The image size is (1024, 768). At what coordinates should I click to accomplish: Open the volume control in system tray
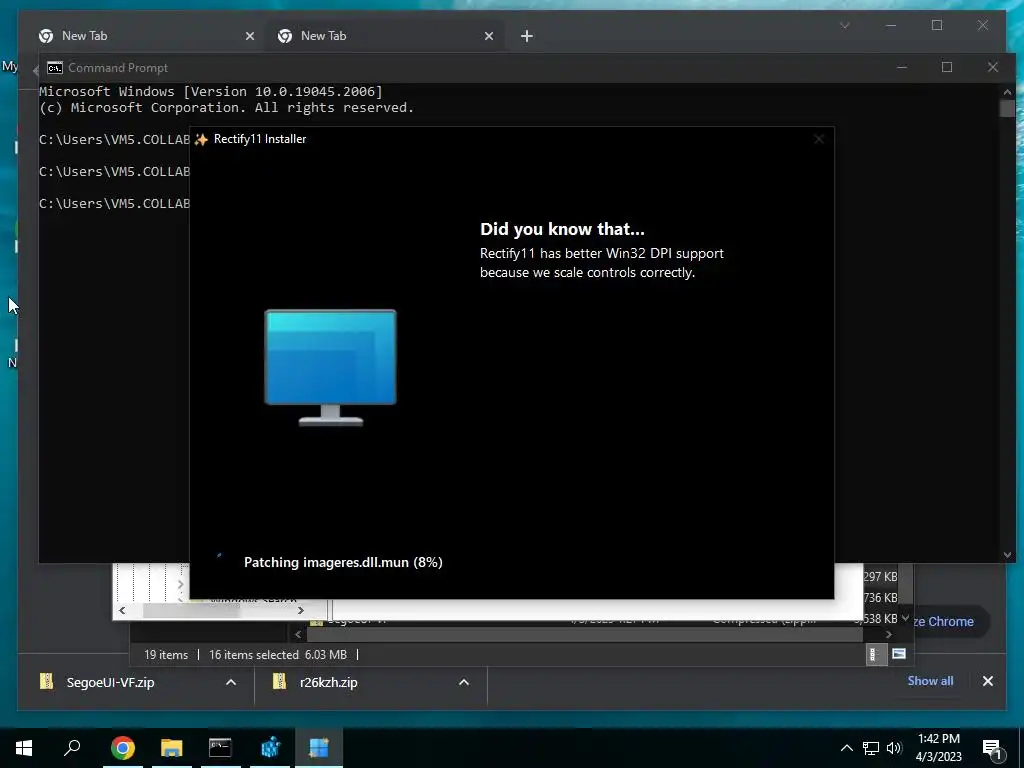(894, 748)
